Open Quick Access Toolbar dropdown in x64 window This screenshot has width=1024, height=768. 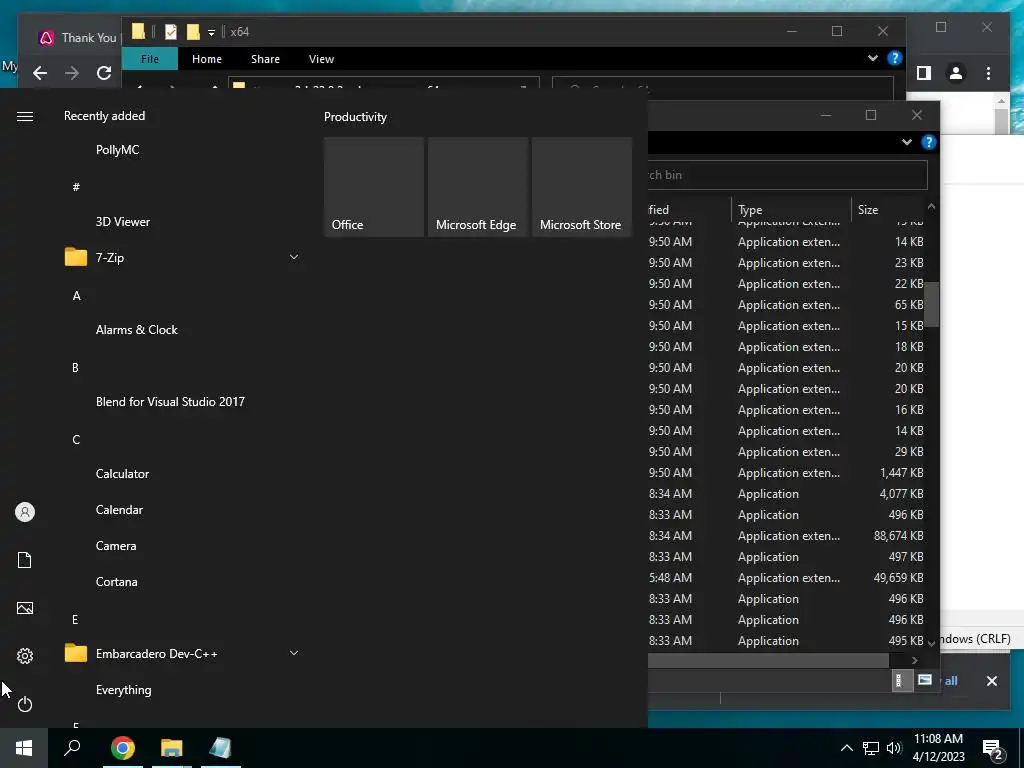tap(211, 32)
